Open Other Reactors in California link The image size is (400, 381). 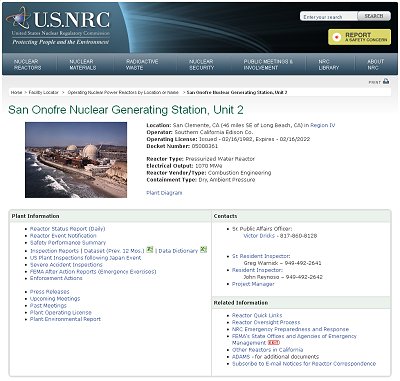(267, 350)
